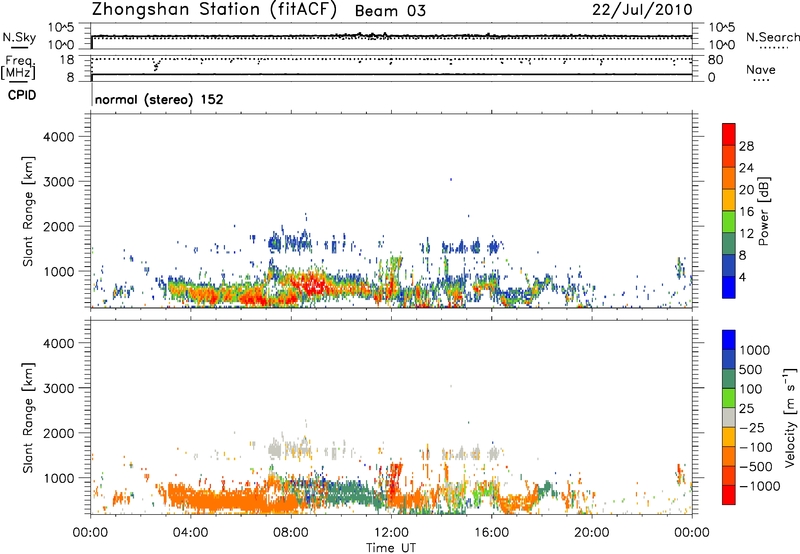Pick the bright blue bottom segment of the power colorbar

coord(729,288)
